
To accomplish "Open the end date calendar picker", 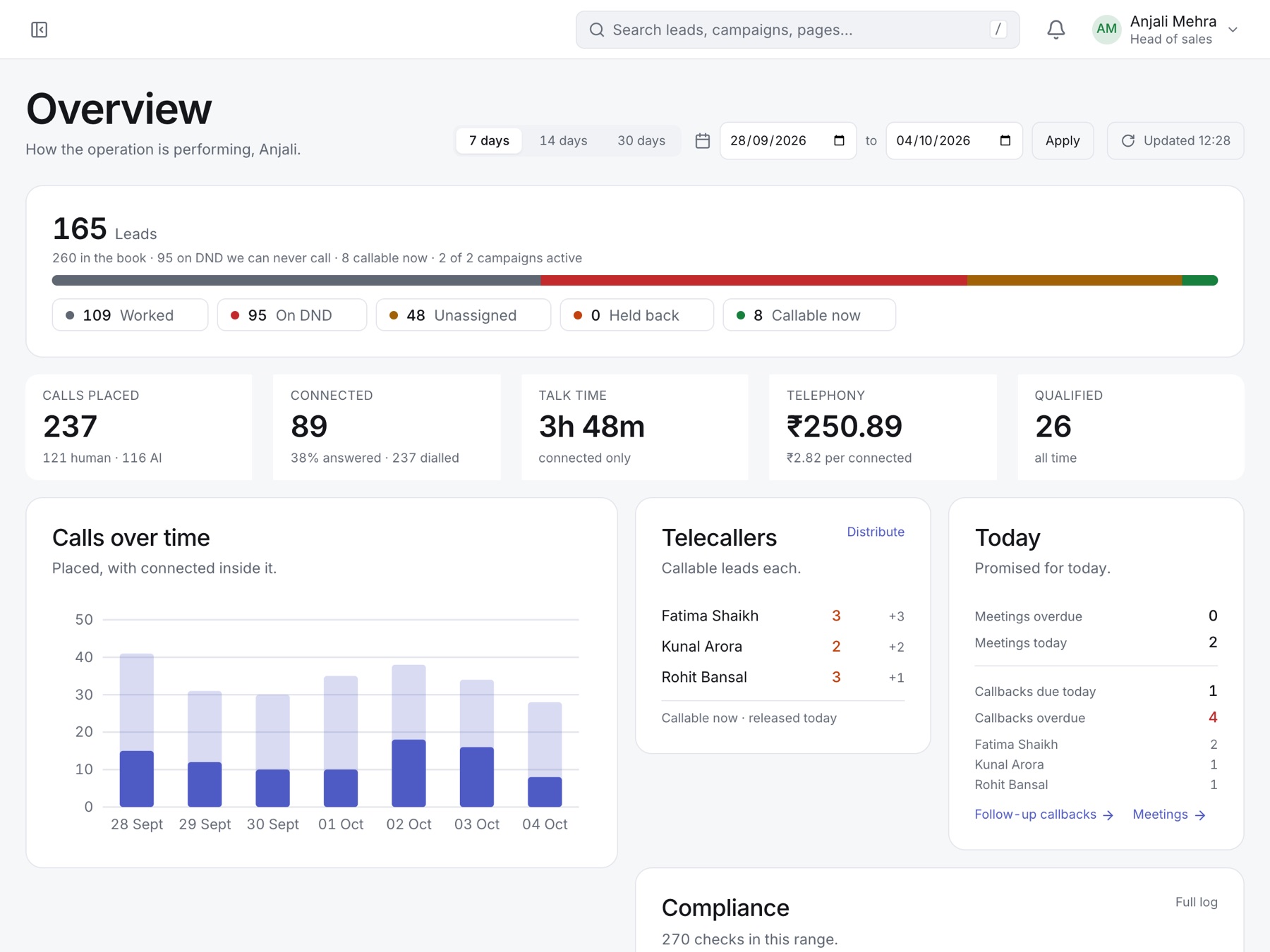I will (x=1005, y=140).
